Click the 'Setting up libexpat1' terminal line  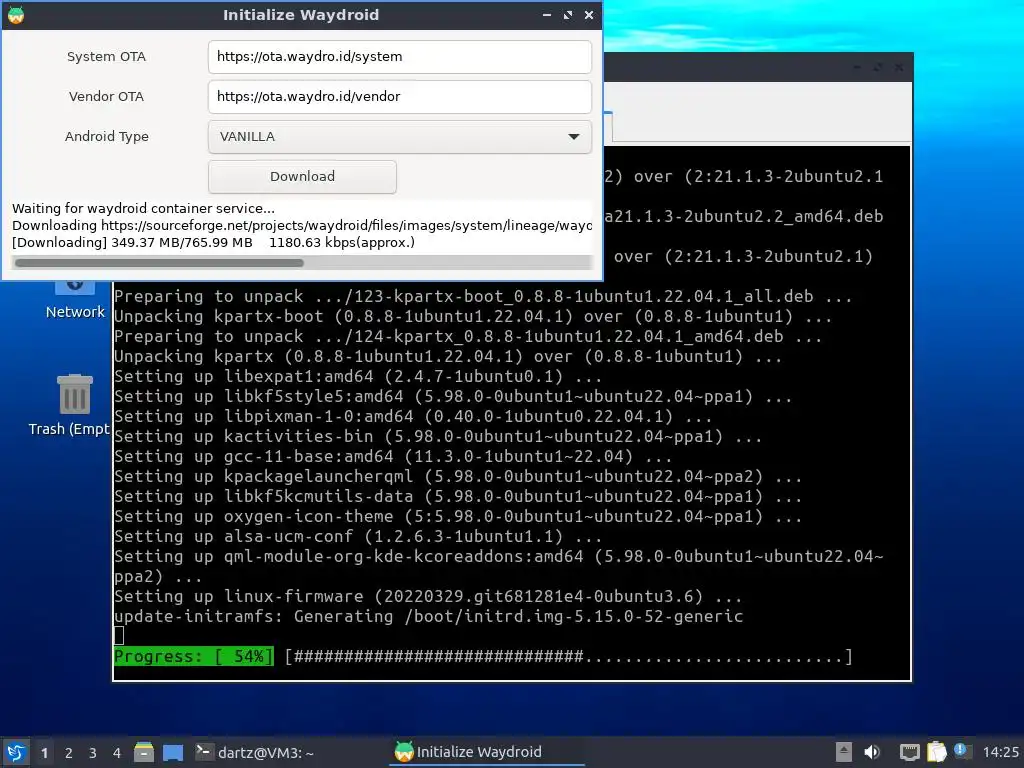point(358,377)
